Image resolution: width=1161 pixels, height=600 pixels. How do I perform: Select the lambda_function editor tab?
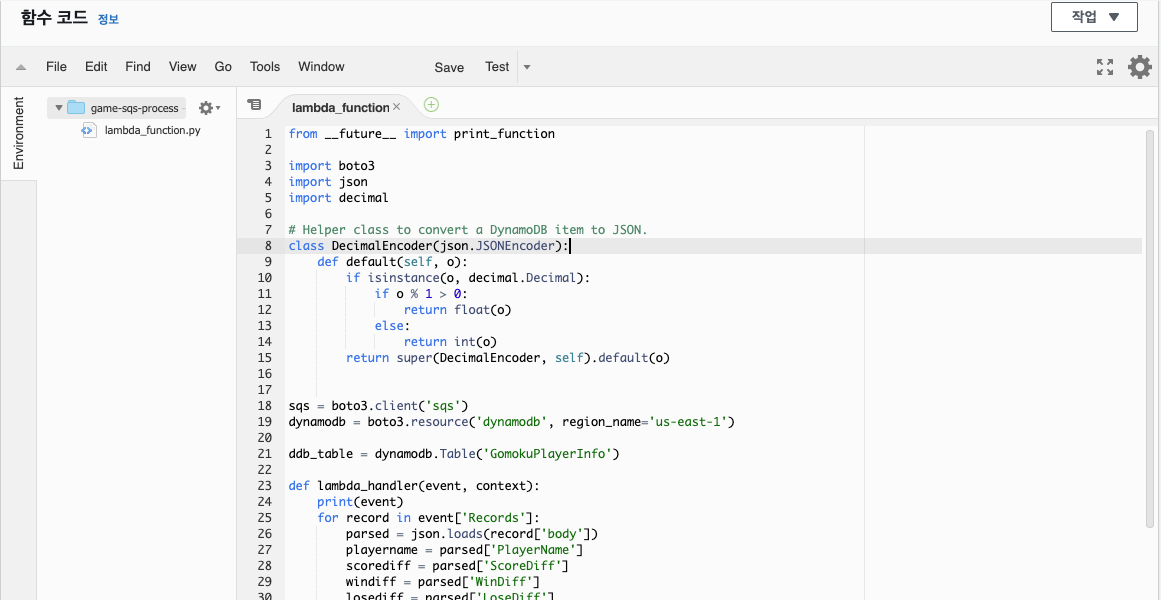341,107
